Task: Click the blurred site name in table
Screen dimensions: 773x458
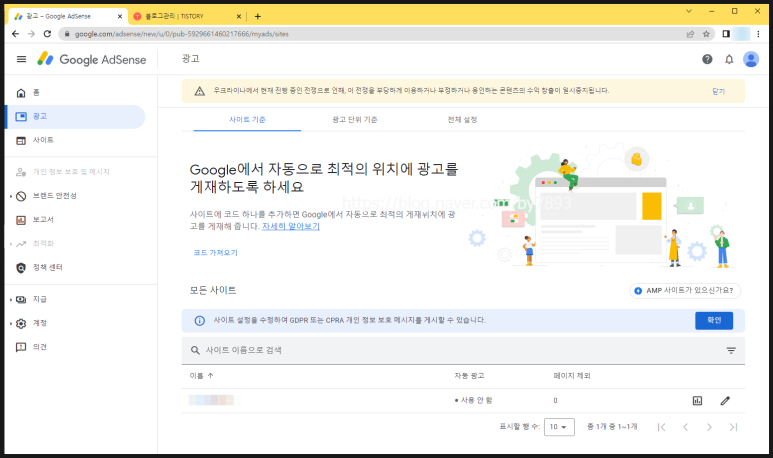Action: 214,400
